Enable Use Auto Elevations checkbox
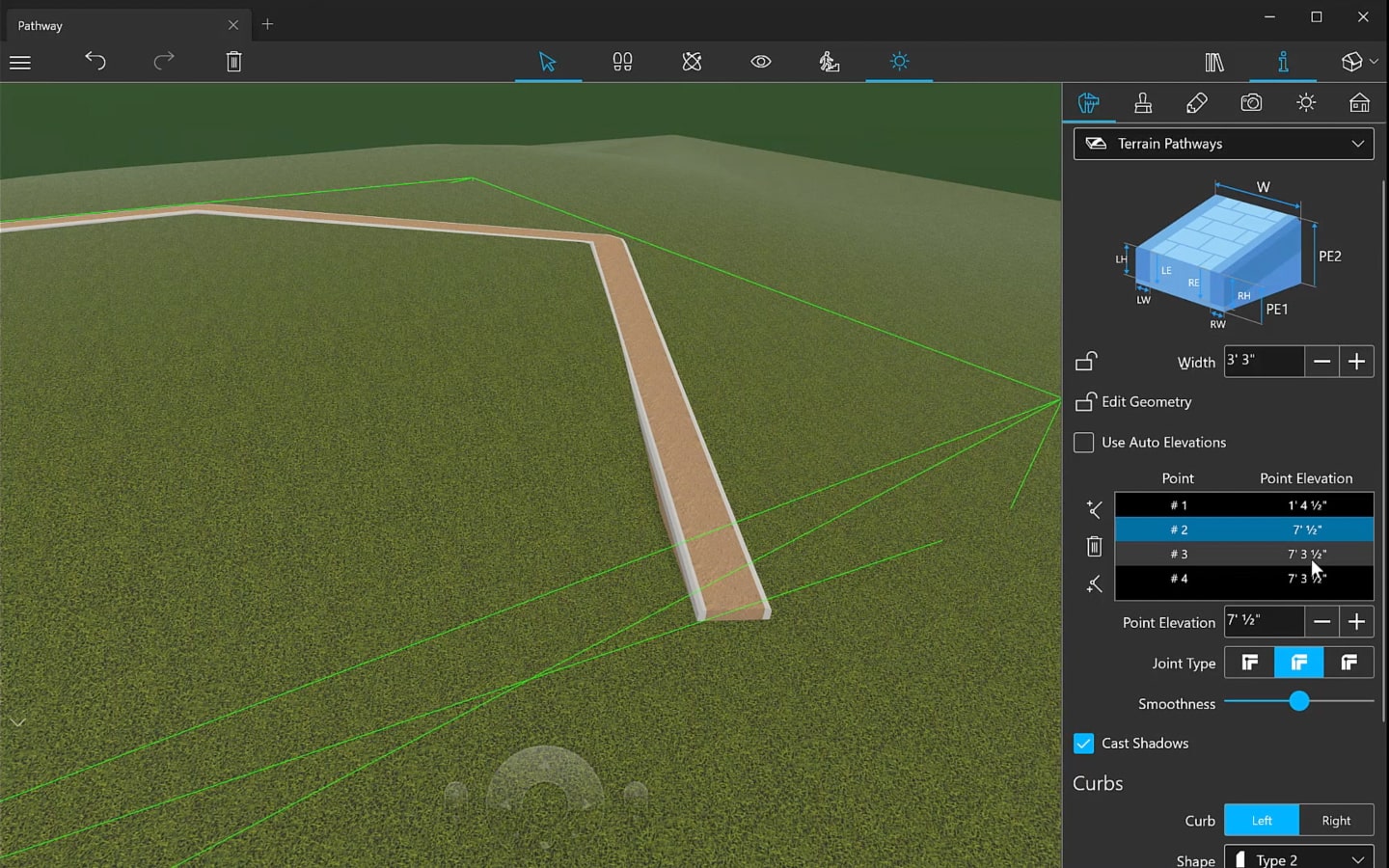This screenshot has width=1389, height=868. coord(1084,443)
